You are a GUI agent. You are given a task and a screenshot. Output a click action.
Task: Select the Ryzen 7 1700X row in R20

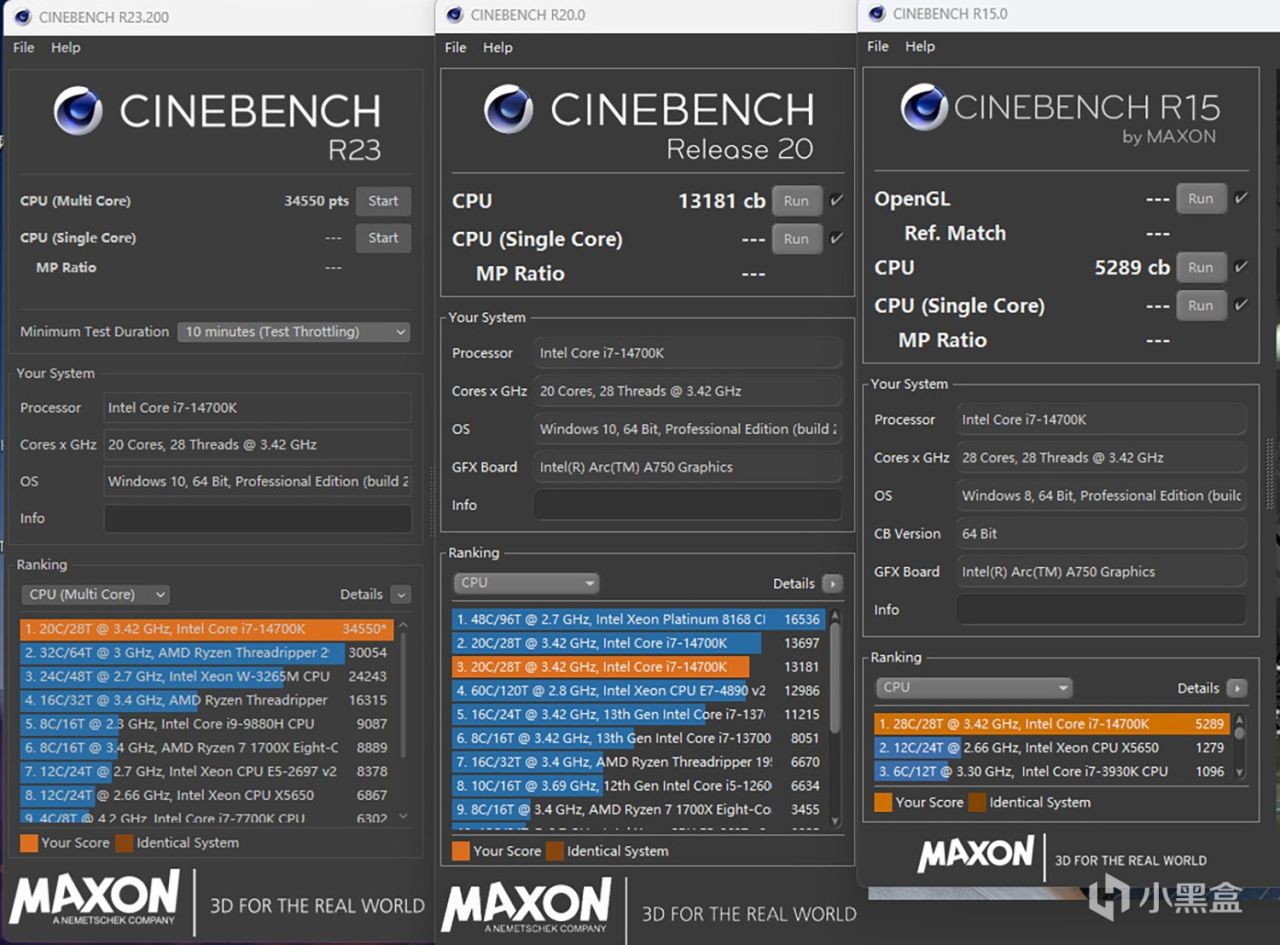coord(639,810)
